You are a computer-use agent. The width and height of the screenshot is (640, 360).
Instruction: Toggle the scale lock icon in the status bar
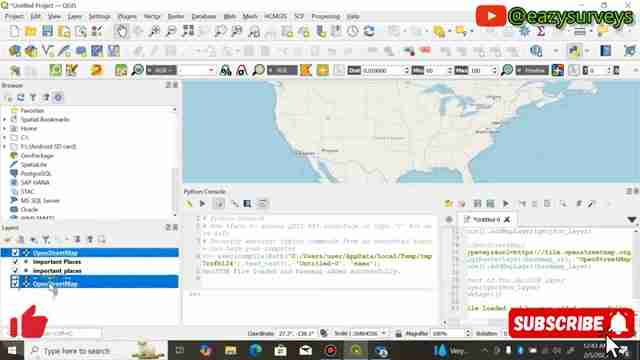[398, 333]
